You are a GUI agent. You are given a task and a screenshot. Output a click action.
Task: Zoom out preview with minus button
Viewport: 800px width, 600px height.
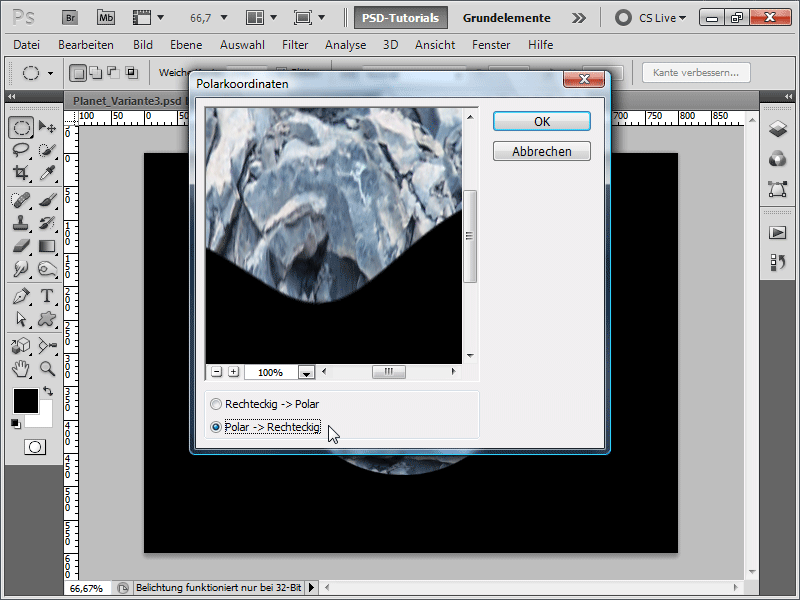coord(216,372)
